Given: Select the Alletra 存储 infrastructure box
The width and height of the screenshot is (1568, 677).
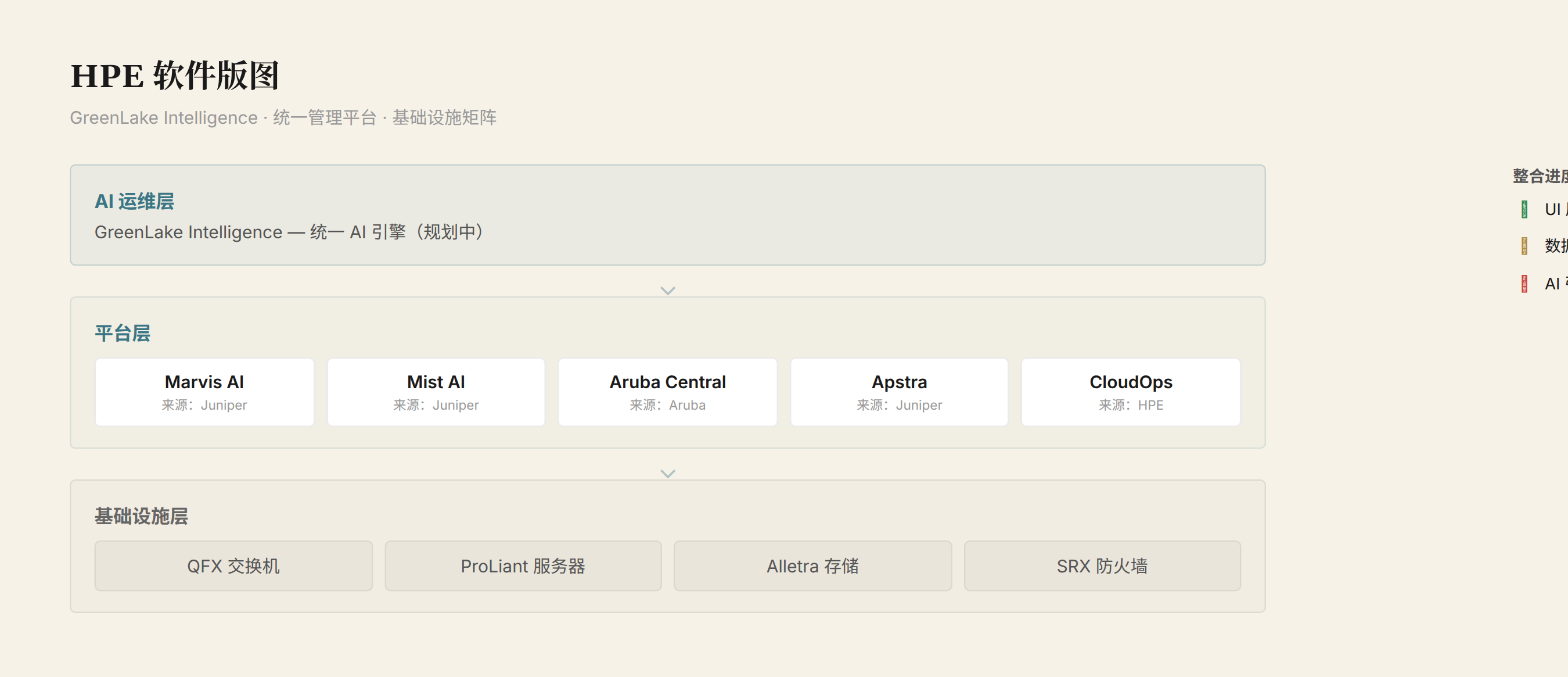Looking at the screenshot, I should (x=812, y=566).
